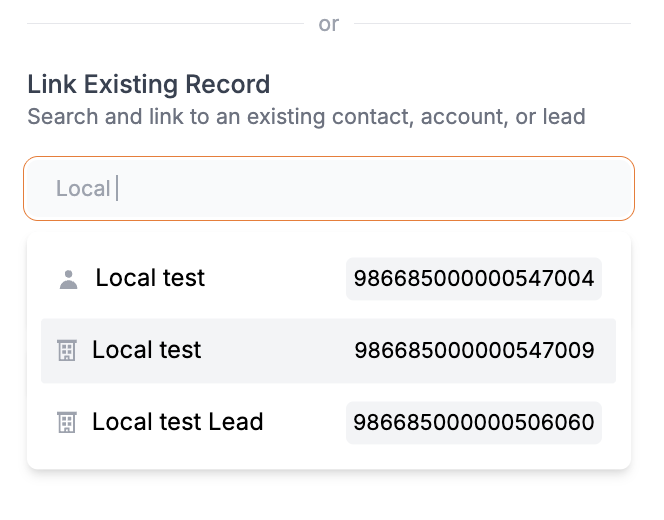This screenshot has width=664, height=520.
Task: Click gap between Local test Lead and its ID
Action: 305,422
